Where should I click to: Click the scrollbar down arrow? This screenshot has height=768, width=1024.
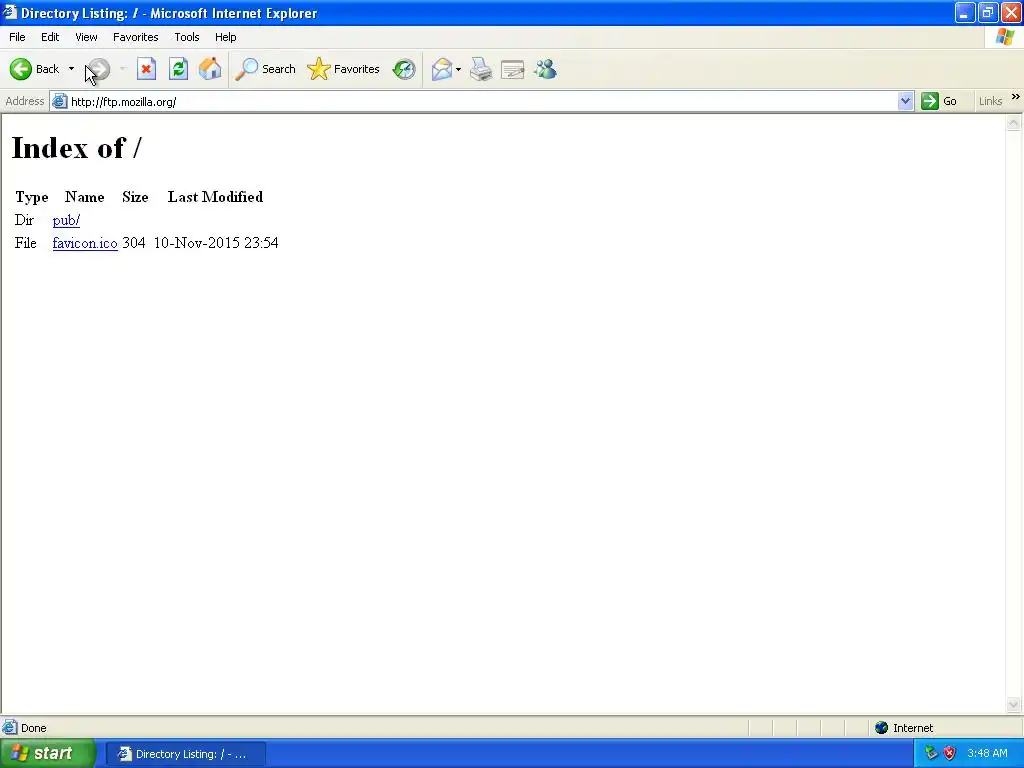[1014, 704]
